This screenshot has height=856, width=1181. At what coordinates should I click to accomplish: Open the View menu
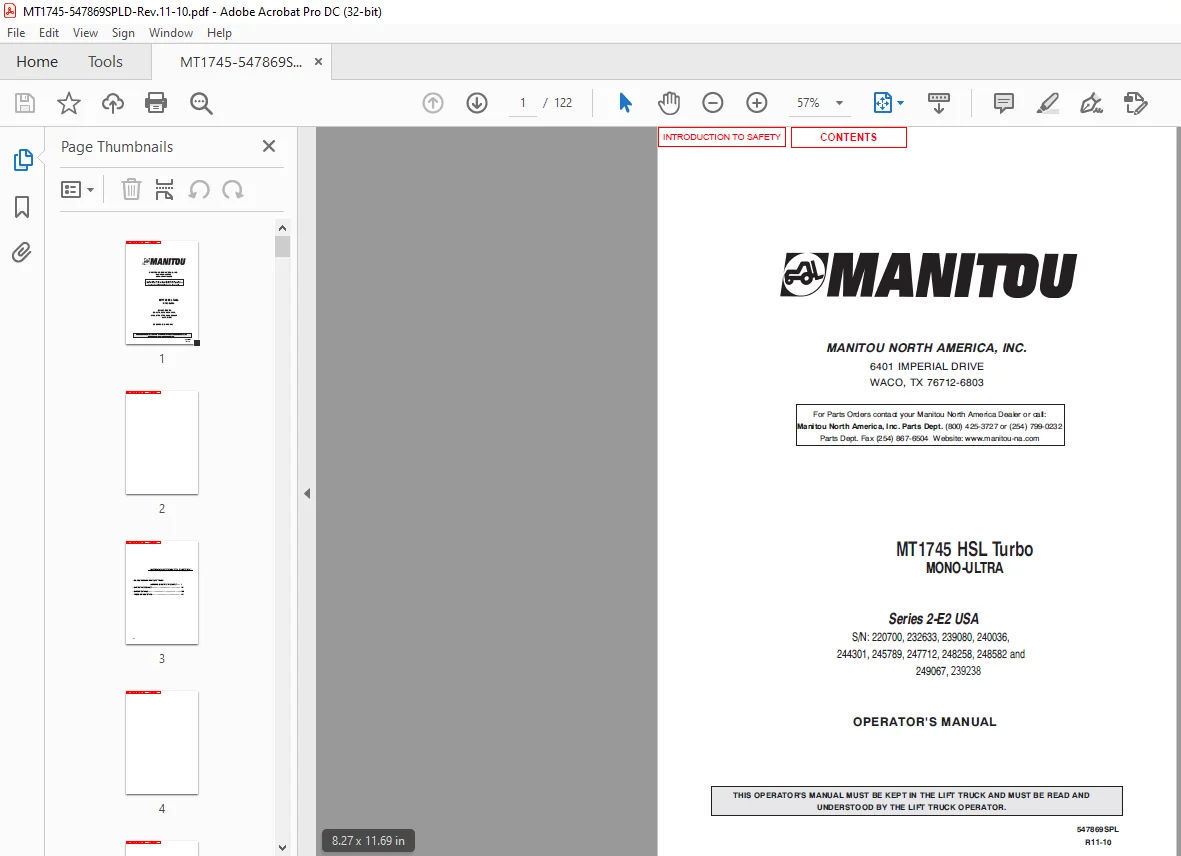85,32
